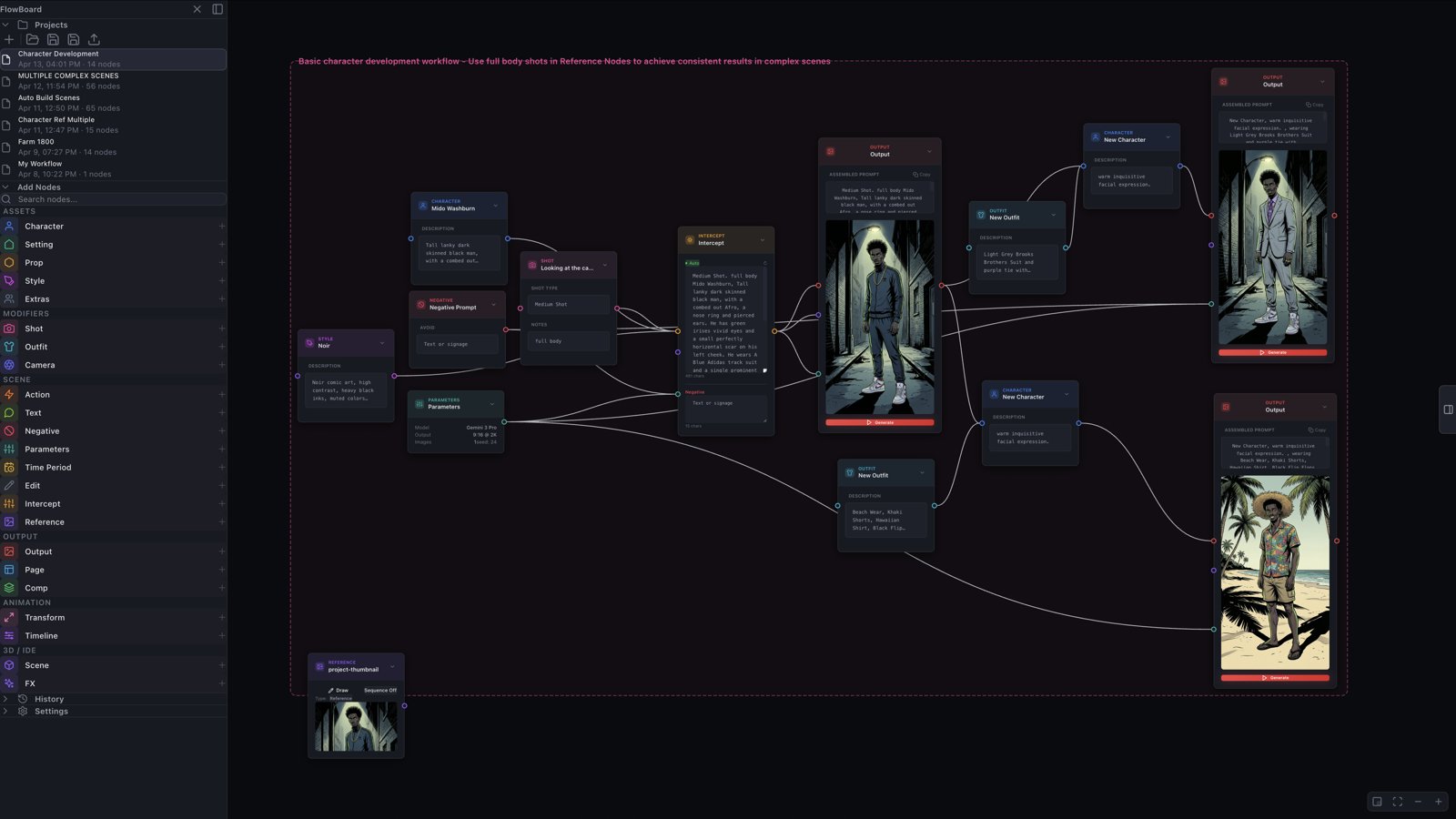This screenshot has height=819, width=1456.
Task: Collapse the Negative Prompt node chevron
Action: click(x=494, y=305)
